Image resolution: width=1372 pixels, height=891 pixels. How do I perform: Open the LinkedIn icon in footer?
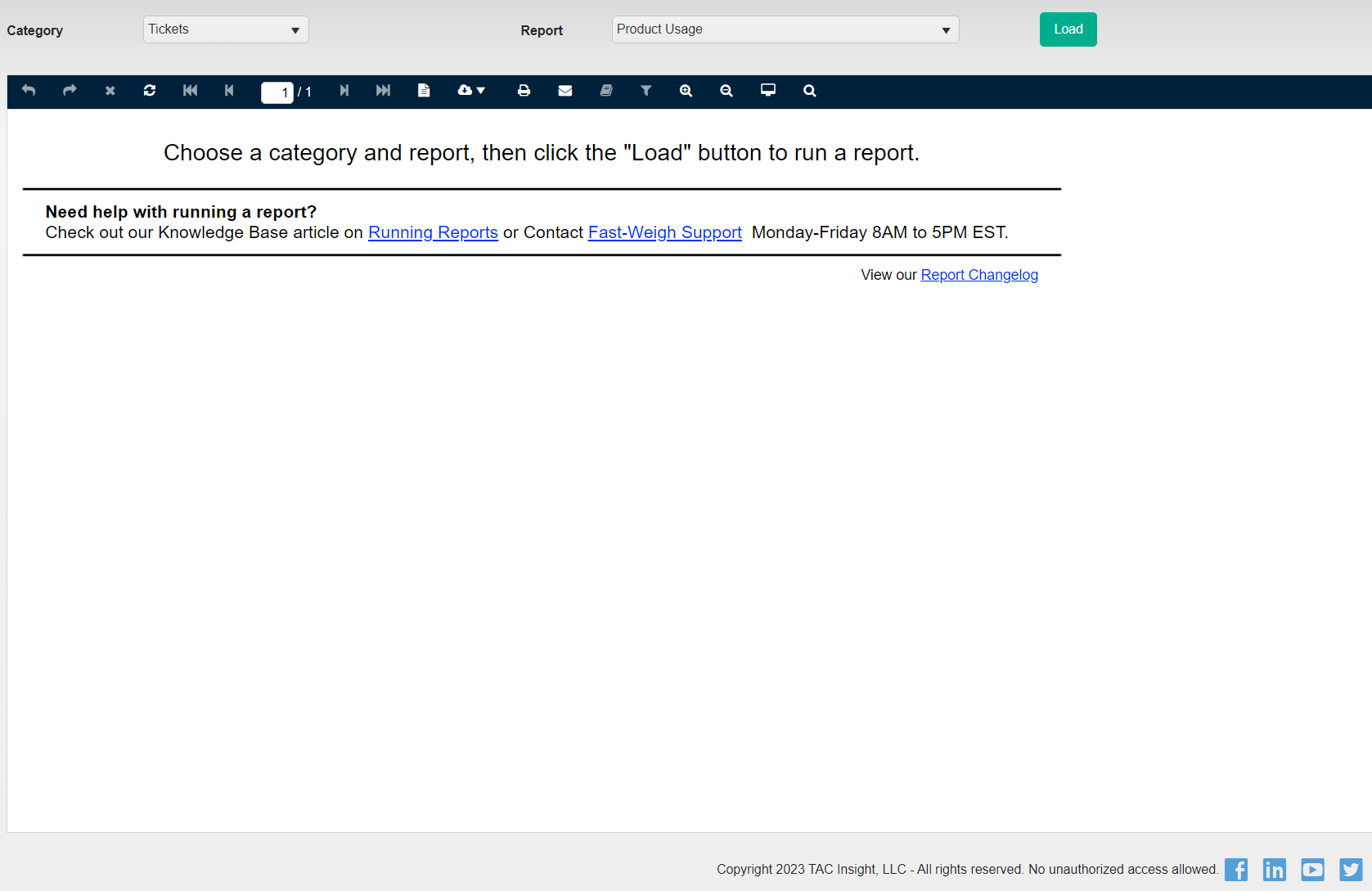pyautogui.click(x=1274, y=870)
